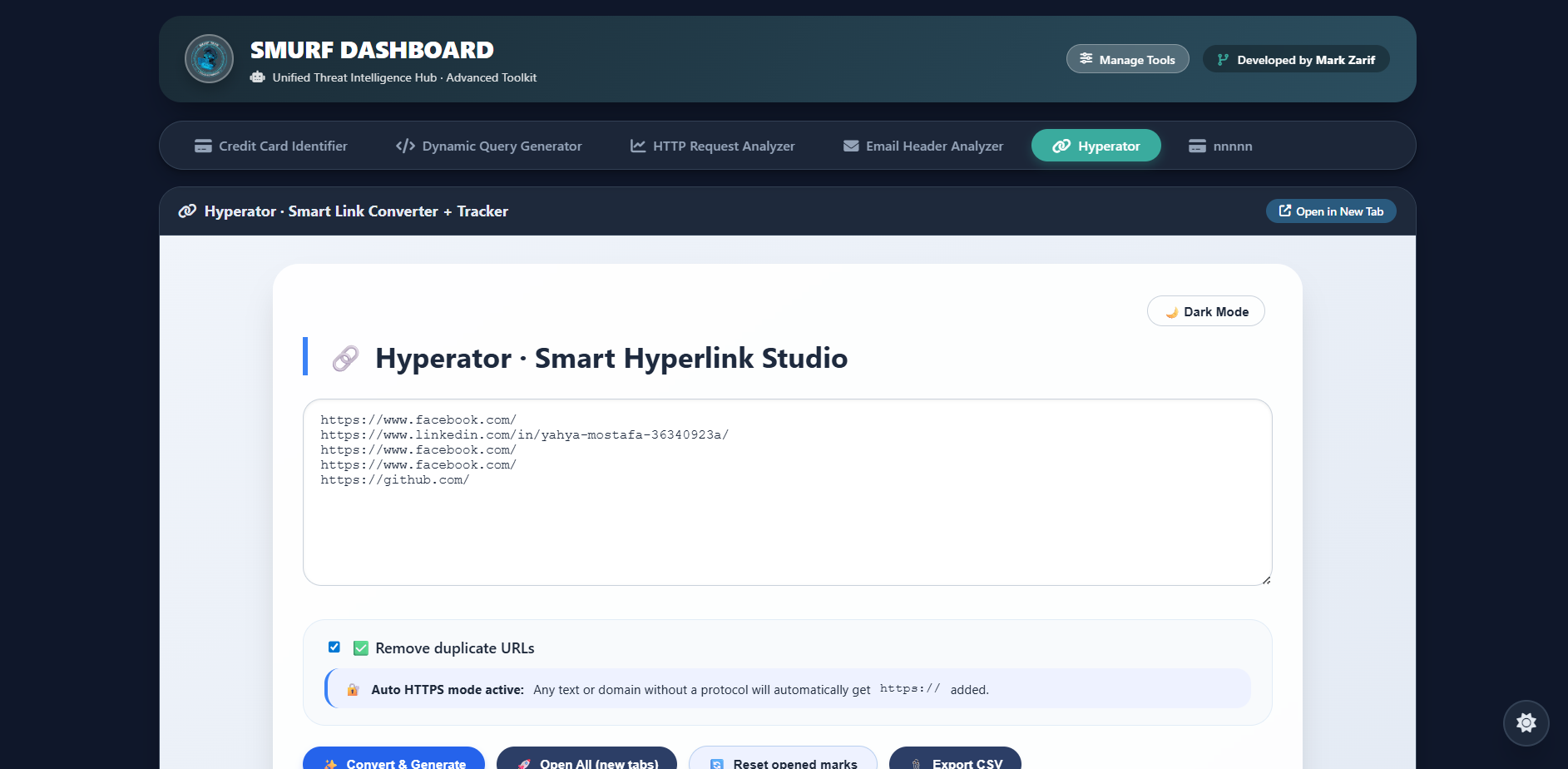Click Convert & Generate button
Viewport: 1568px width, 769px height.
(x=393, y=758)
